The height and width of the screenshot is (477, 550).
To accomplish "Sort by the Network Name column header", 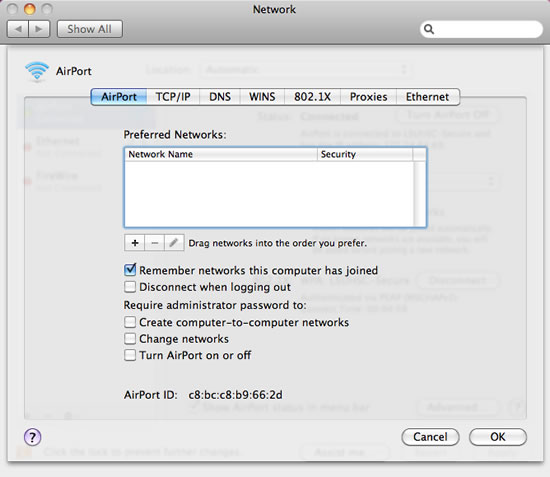I will [221, 154].
